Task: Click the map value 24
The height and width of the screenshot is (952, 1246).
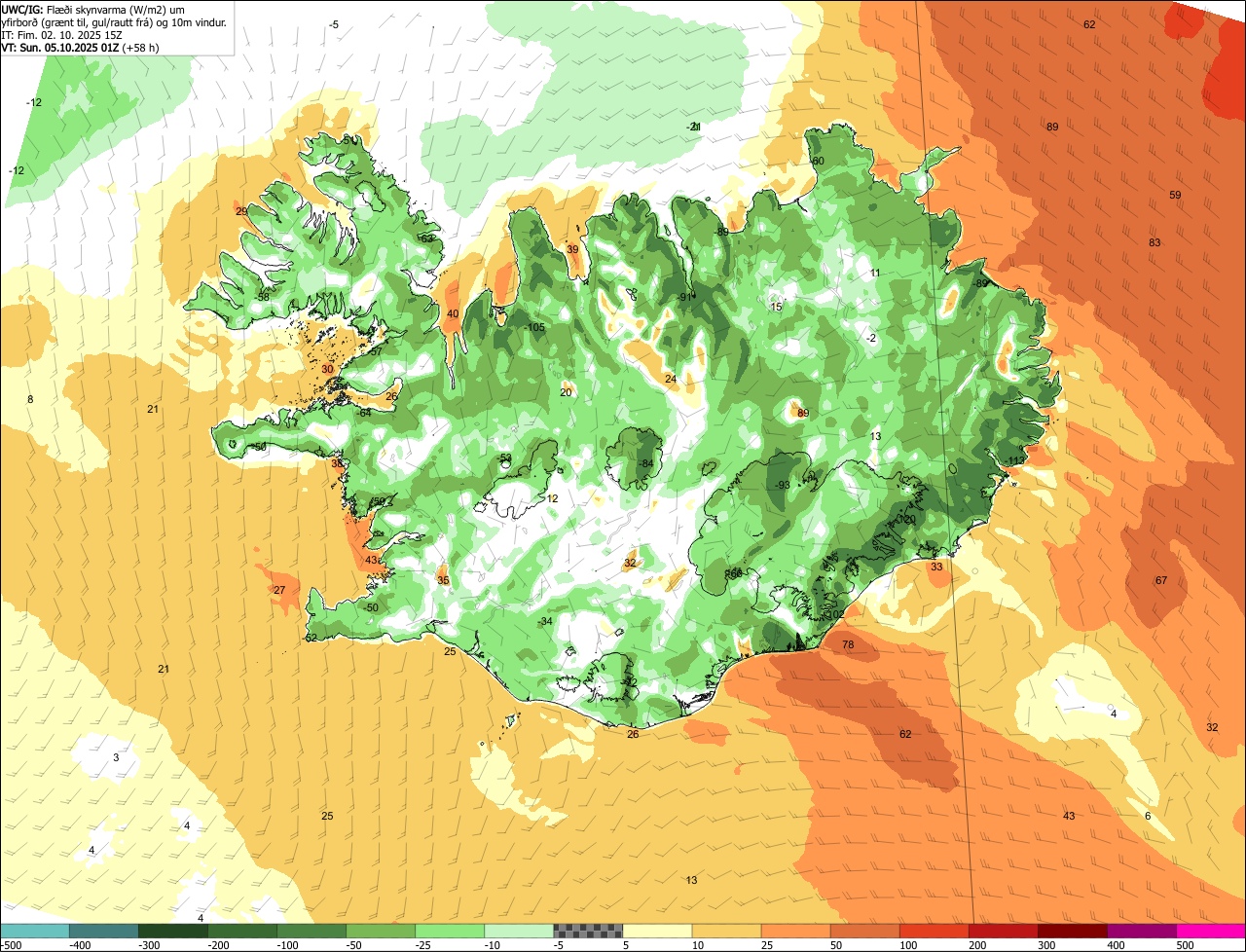Action: (670, 379)
